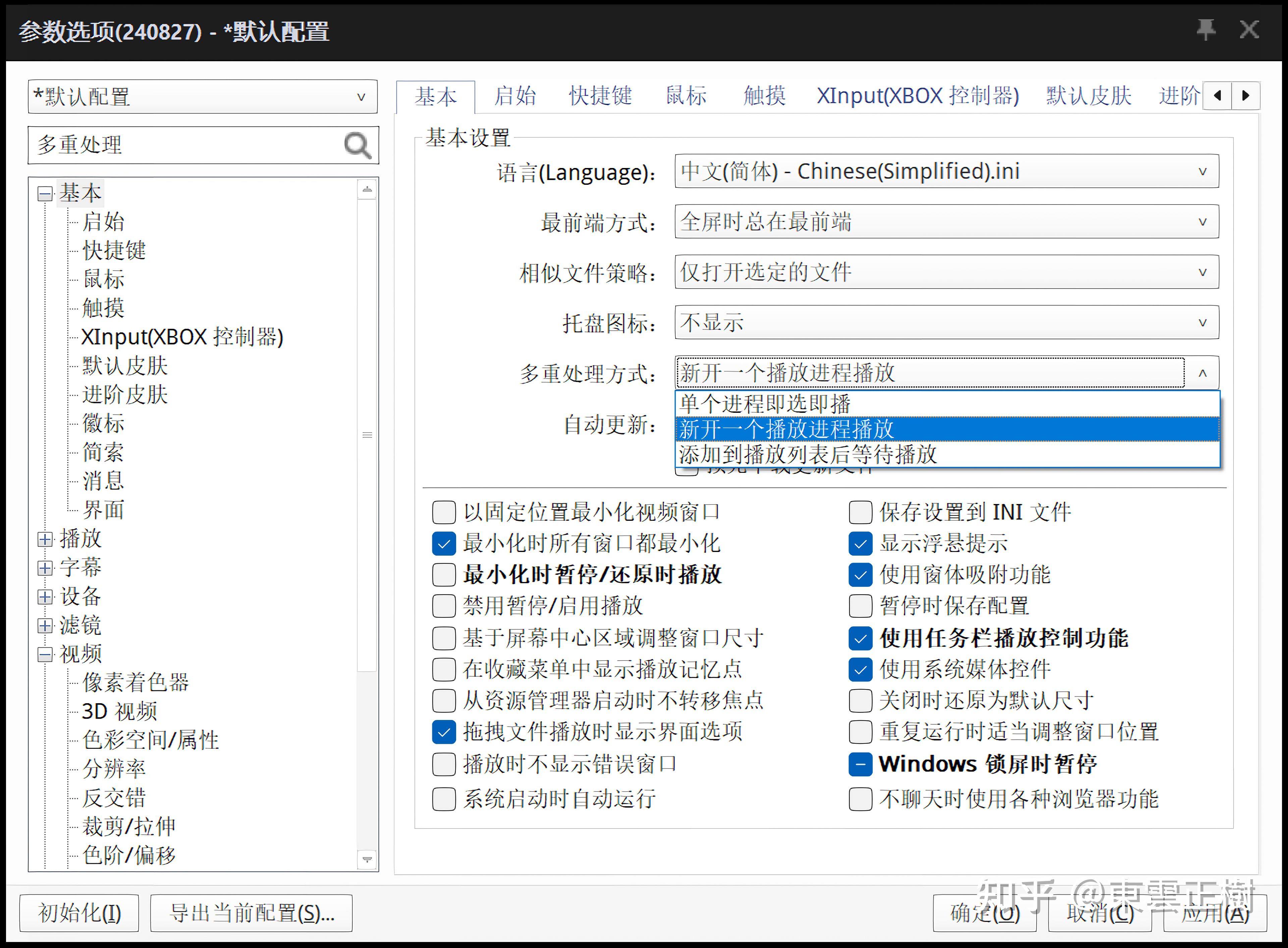Disable 使用任务栏播放控制功能
1288x948 pixels.
860,638
